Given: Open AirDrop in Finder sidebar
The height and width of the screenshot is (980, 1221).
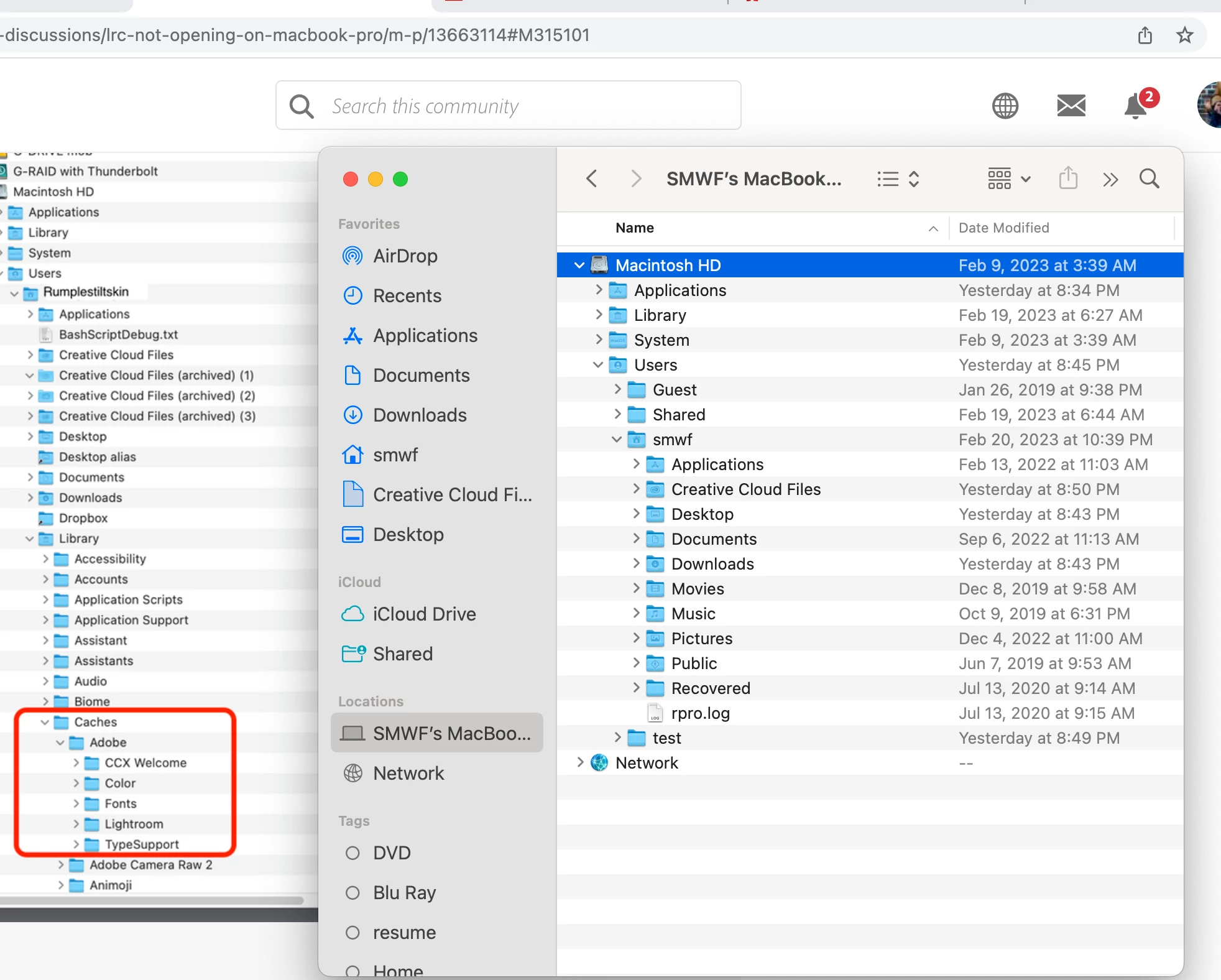Looking at the screenshot, I should 405,256.
